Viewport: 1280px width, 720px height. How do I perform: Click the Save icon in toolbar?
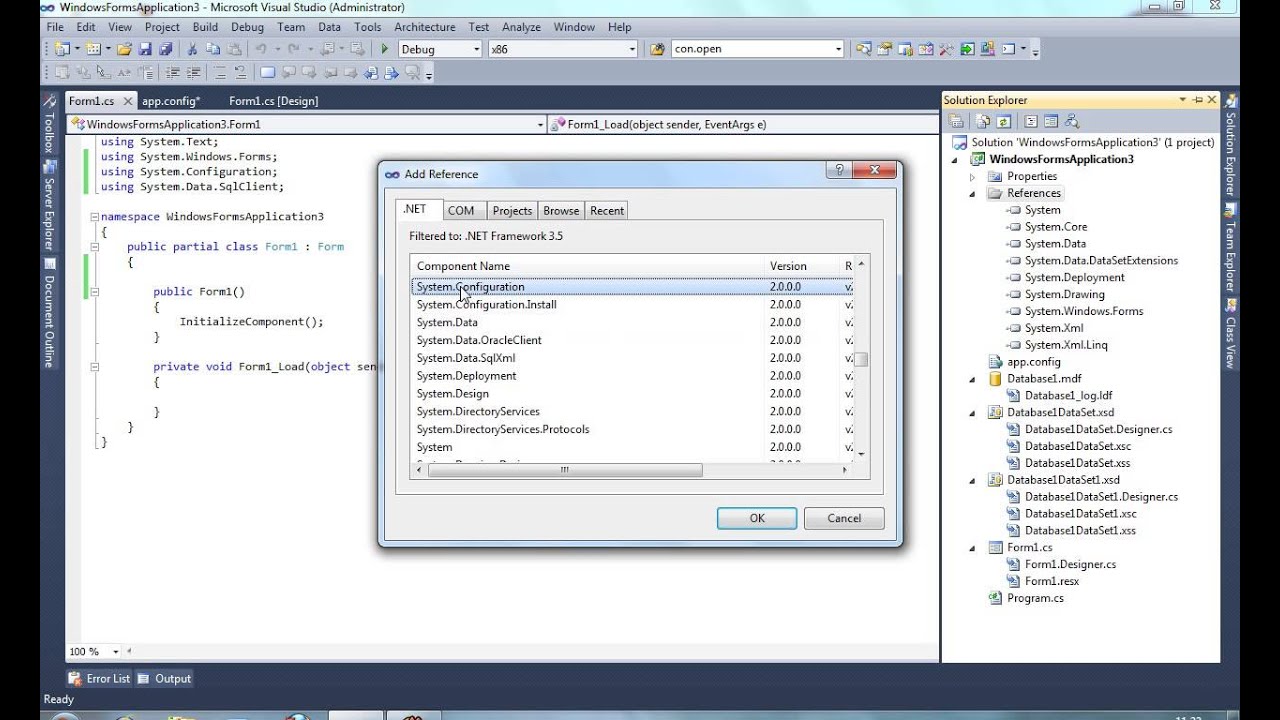click(145, 49)
